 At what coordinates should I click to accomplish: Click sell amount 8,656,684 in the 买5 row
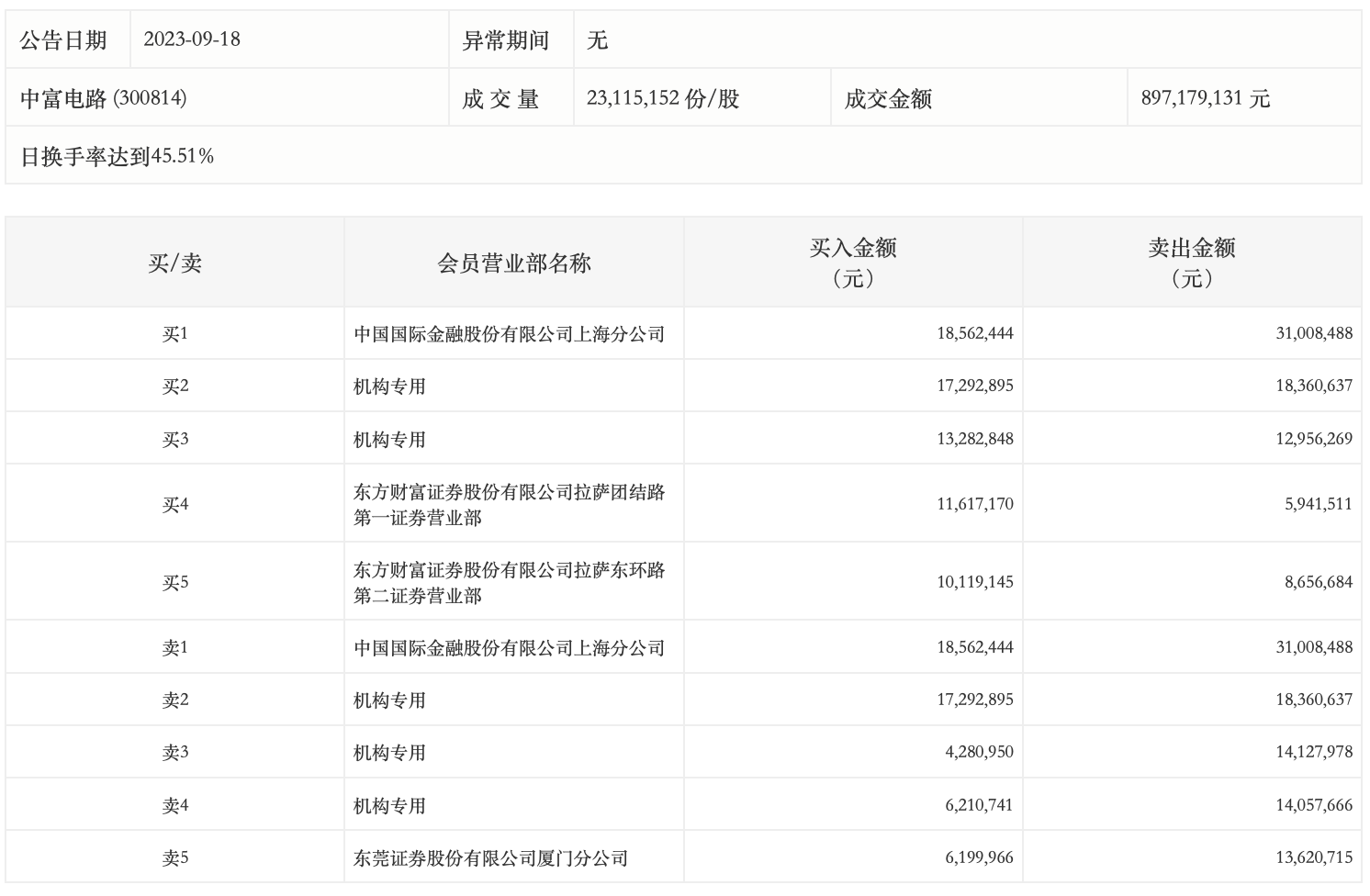point(1318,582)
